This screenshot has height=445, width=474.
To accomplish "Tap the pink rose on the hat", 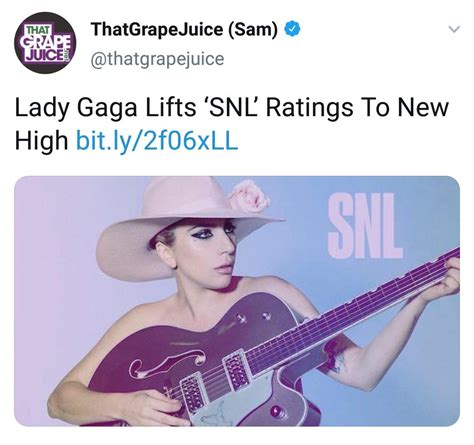I will click(x=249, y=196).
